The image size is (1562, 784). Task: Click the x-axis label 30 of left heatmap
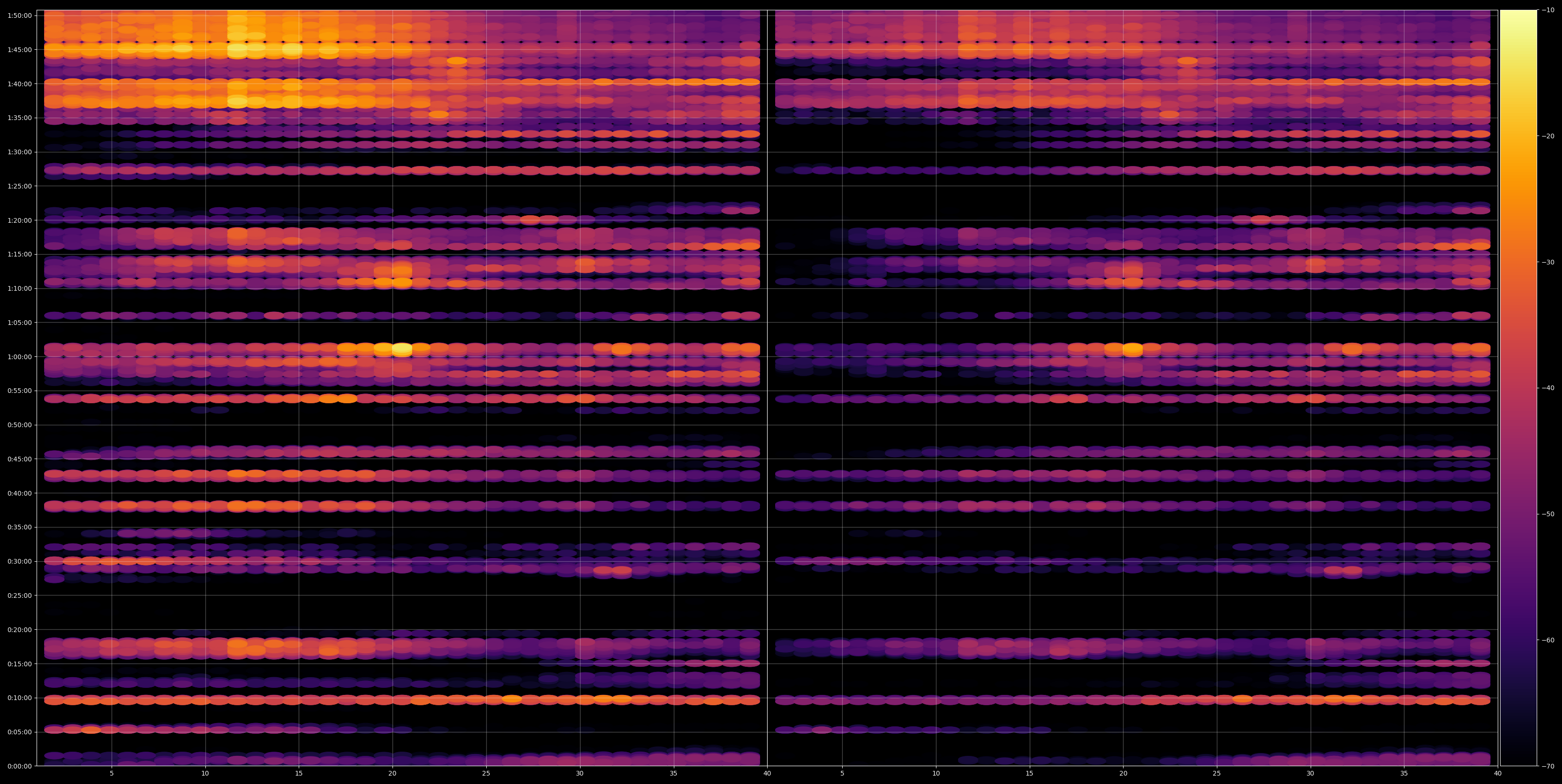click(x=580, y=774)
